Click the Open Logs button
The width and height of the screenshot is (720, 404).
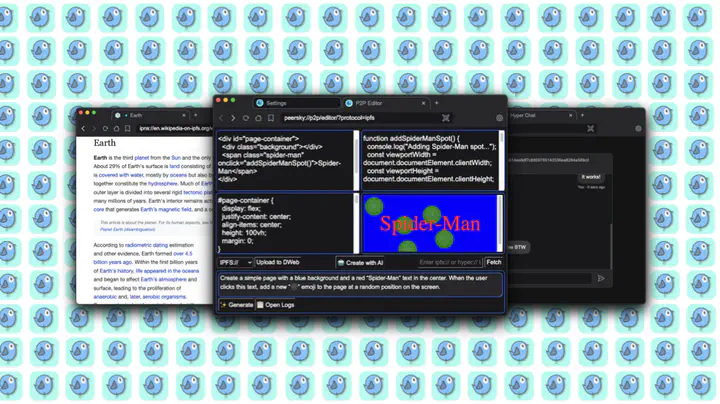[x=276, y=305]
